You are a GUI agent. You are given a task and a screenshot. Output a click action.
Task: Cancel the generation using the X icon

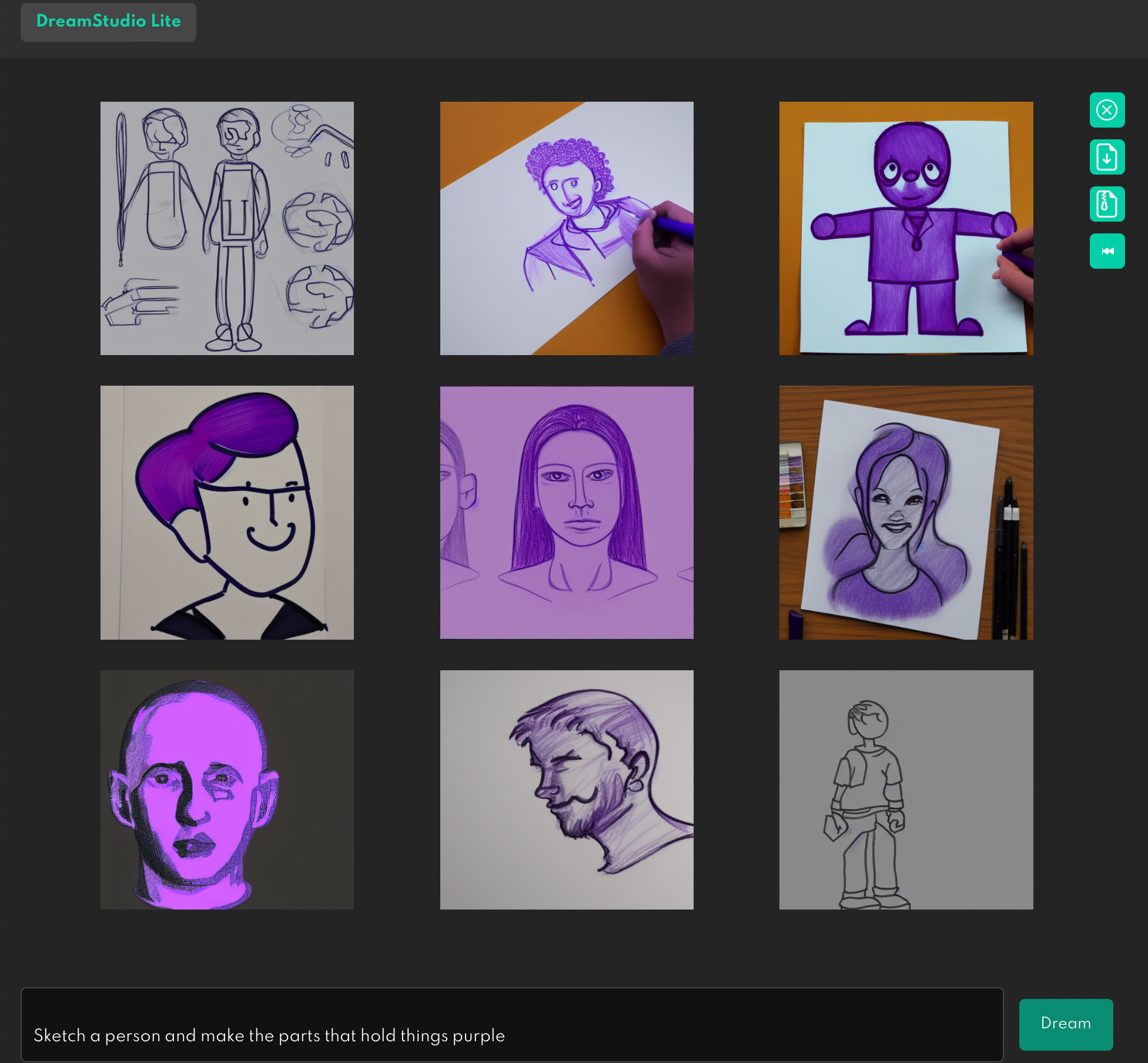1107,109
